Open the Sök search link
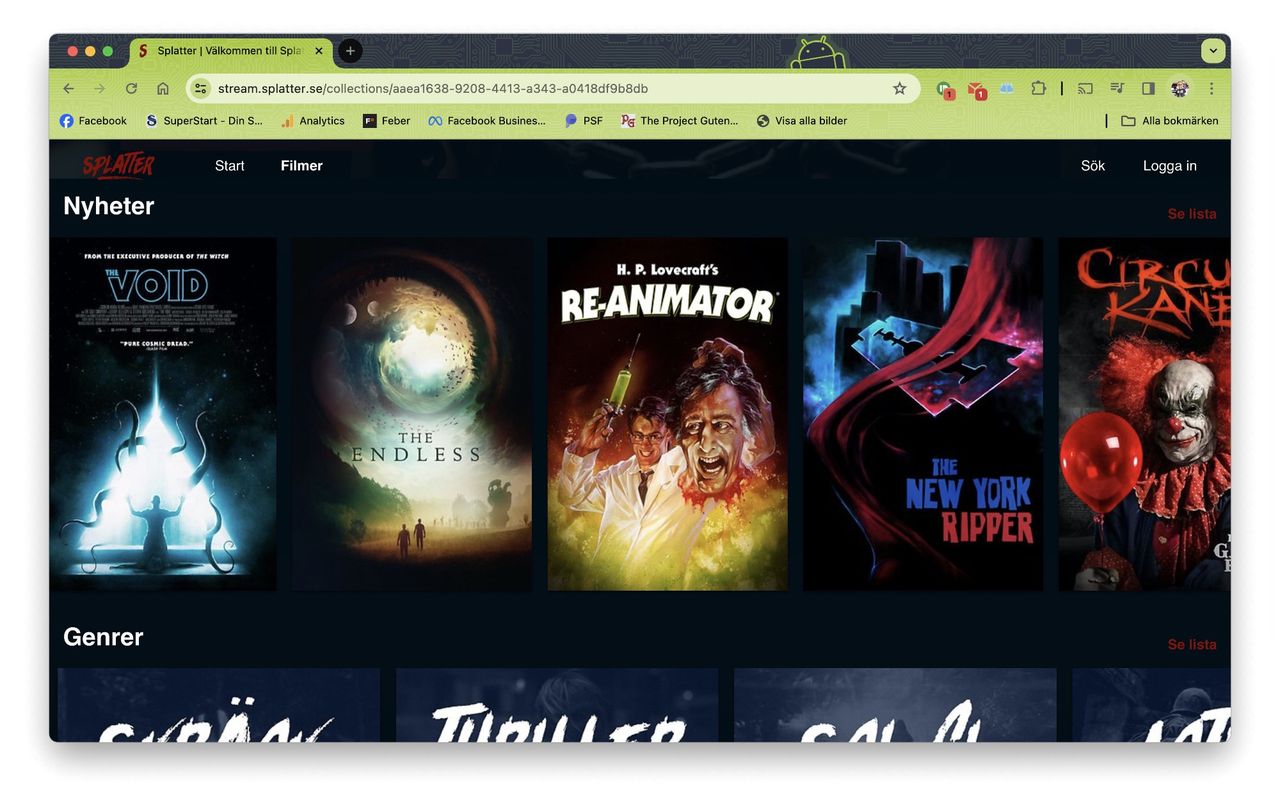 (1092, 166)
